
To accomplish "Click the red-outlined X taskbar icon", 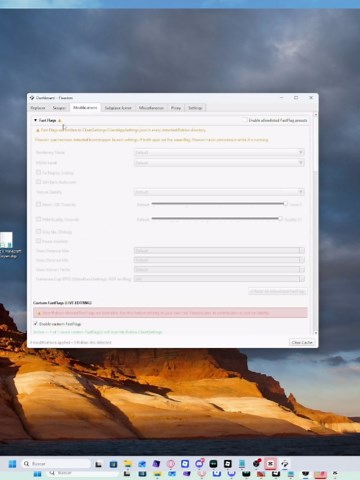I will coord(270,464).
